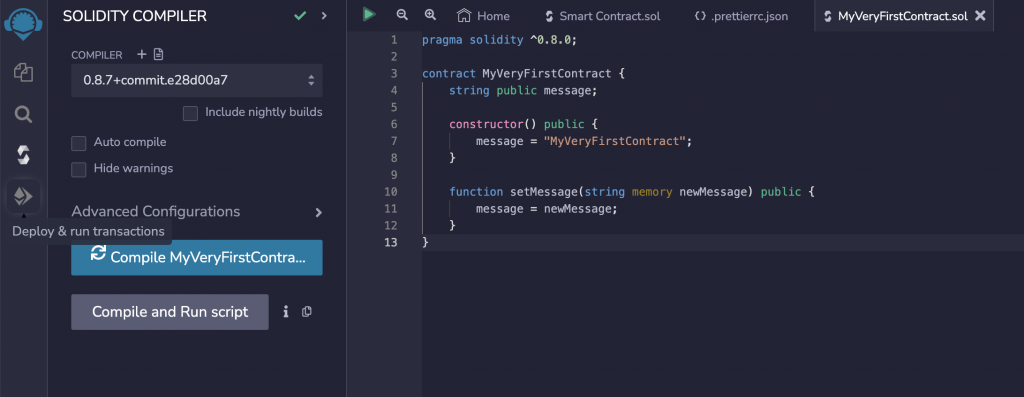Click the green compilation success checkmark
This screenshot has height=397, width=1024.
tap(300, 16)
